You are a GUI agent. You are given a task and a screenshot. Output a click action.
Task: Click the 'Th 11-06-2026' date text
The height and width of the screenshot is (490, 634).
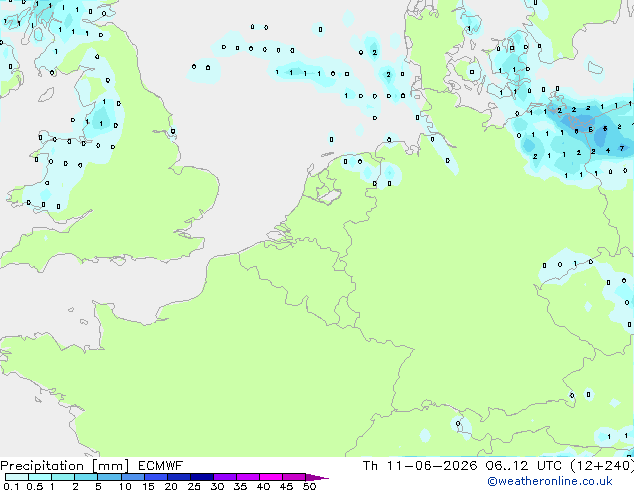420,466
